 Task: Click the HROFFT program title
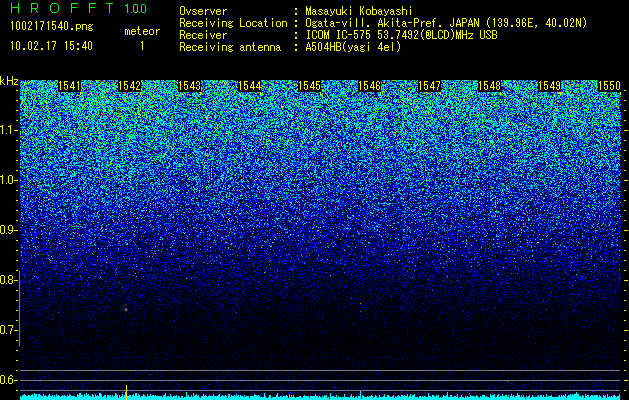[x=62, y=8]
